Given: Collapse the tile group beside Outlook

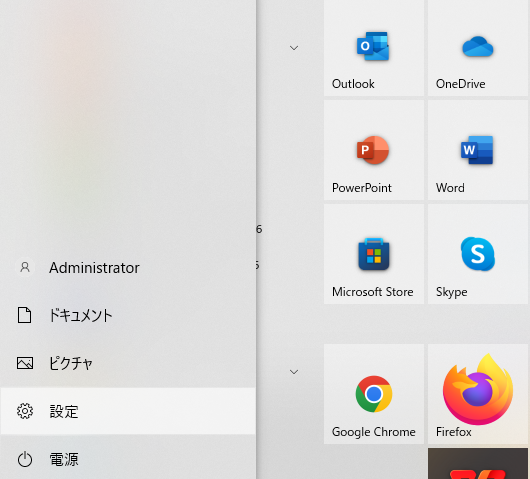Looking at the screenshot, I should [294, 48].
